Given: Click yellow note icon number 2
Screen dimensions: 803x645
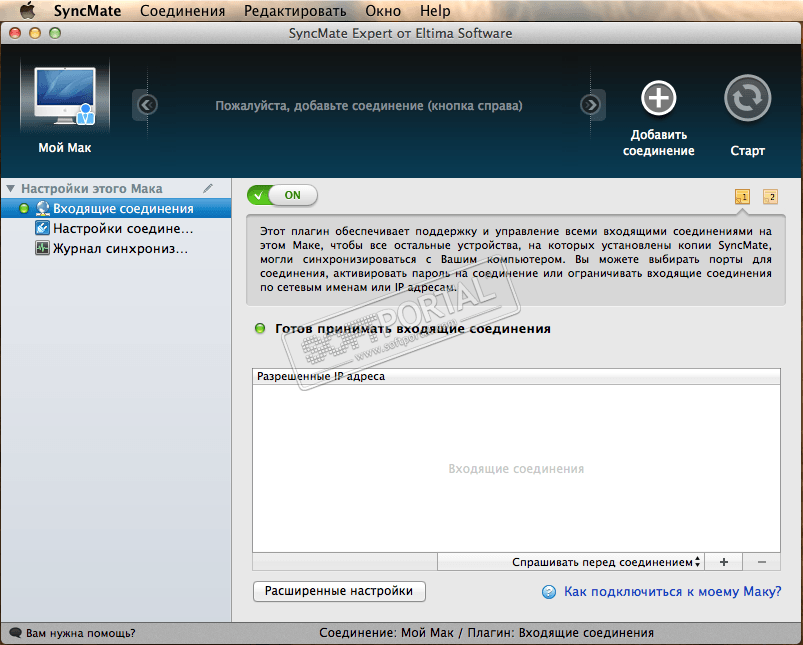Looking at the screenshot, I should pyautogui.click(x=770, y=197).
